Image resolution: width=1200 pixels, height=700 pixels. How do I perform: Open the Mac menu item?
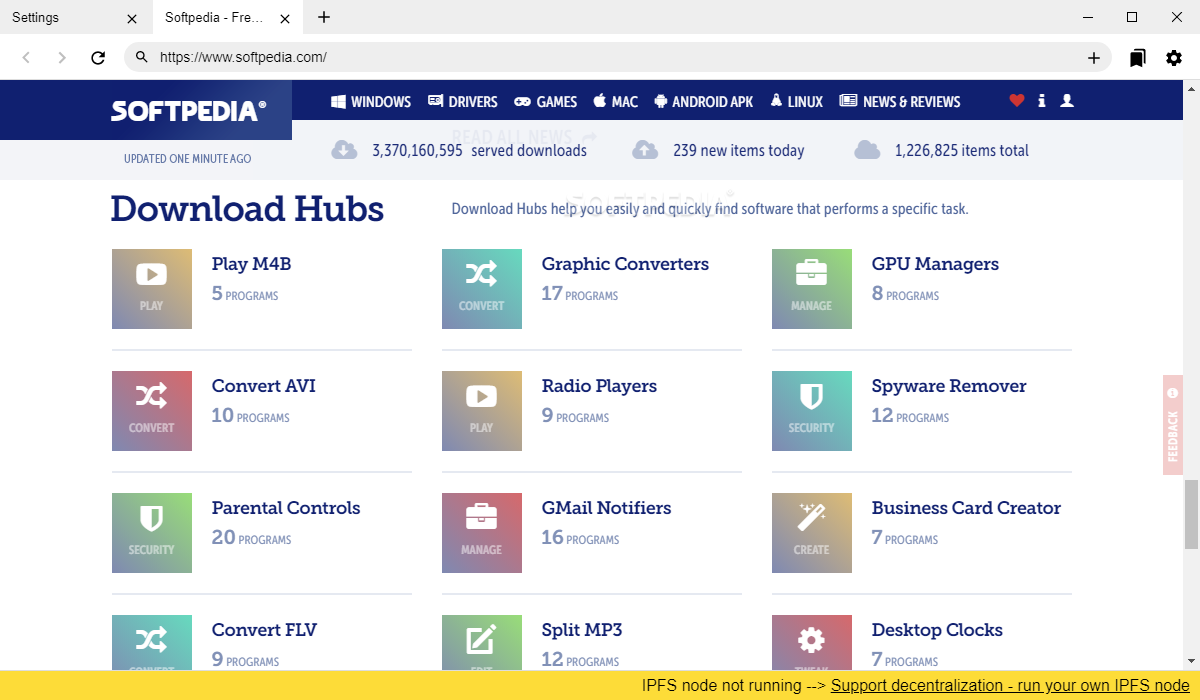[616, 101]
